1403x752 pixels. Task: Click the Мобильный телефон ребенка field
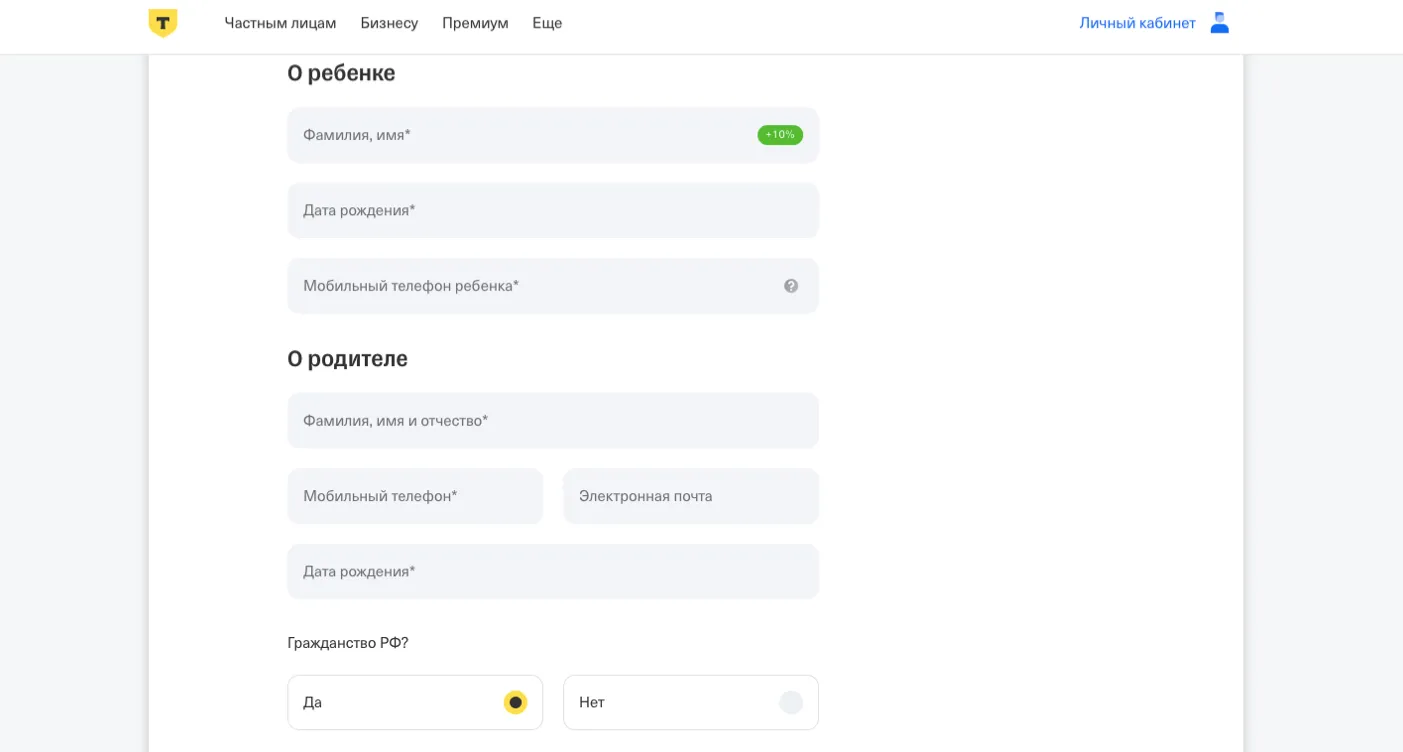click(x=530, y=286)
